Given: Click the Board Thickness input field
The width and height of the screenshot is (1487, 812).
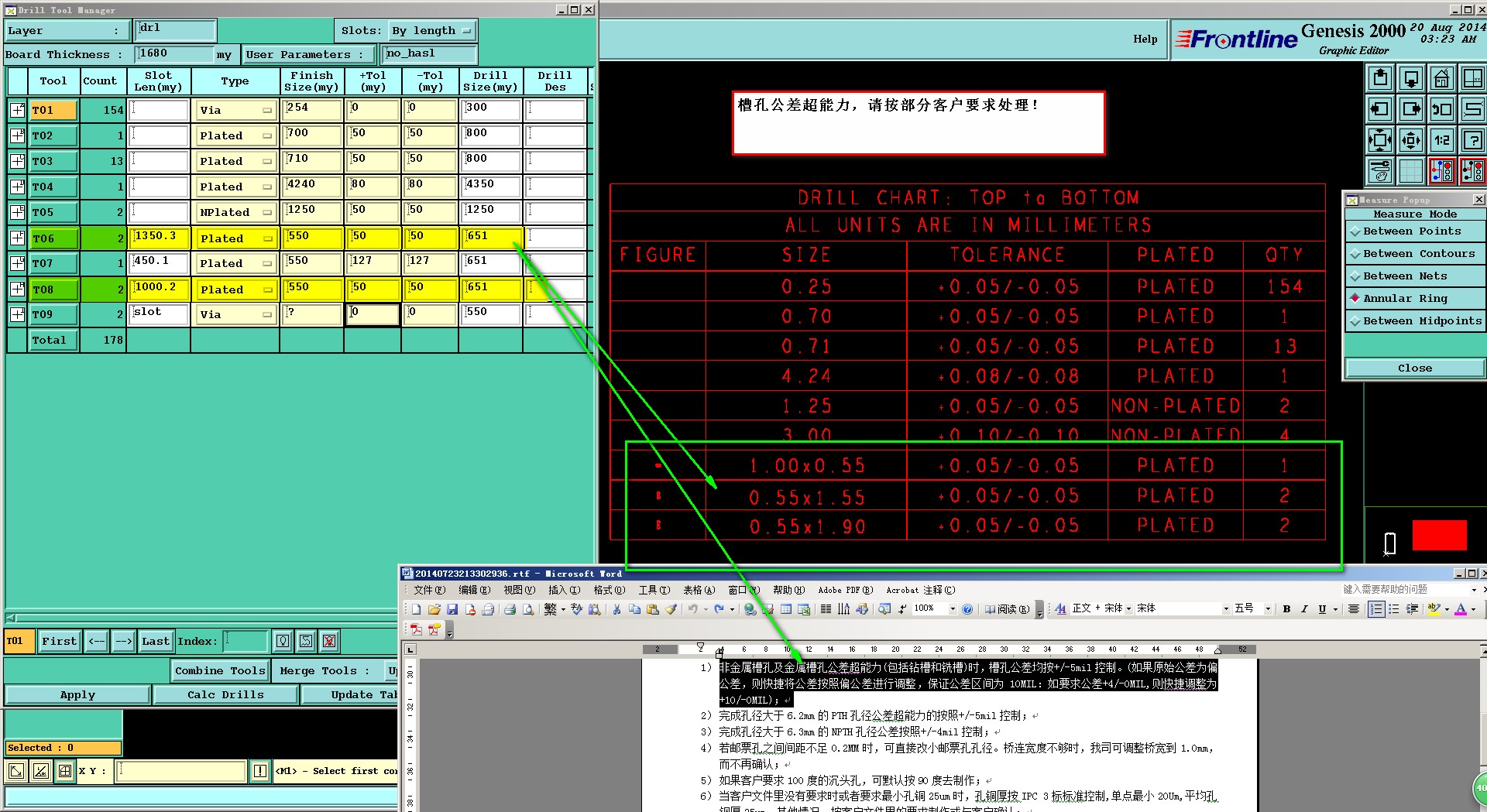Looking at the screenshot, I should tap(174, 54).
